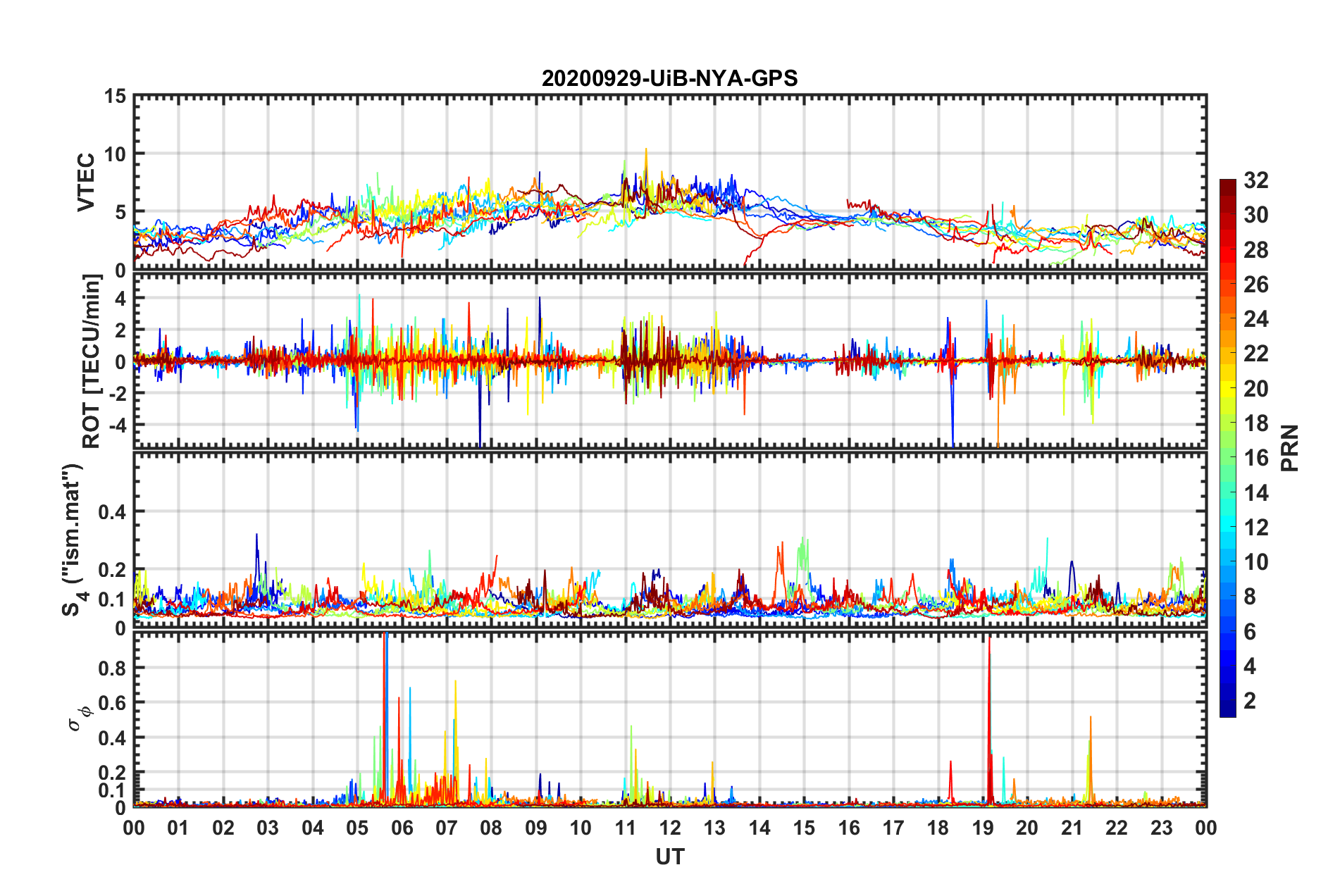Select the PRN colorbar tick label 20
Viewport: 1340px width, 896px height.
[x=1255, y=389]
